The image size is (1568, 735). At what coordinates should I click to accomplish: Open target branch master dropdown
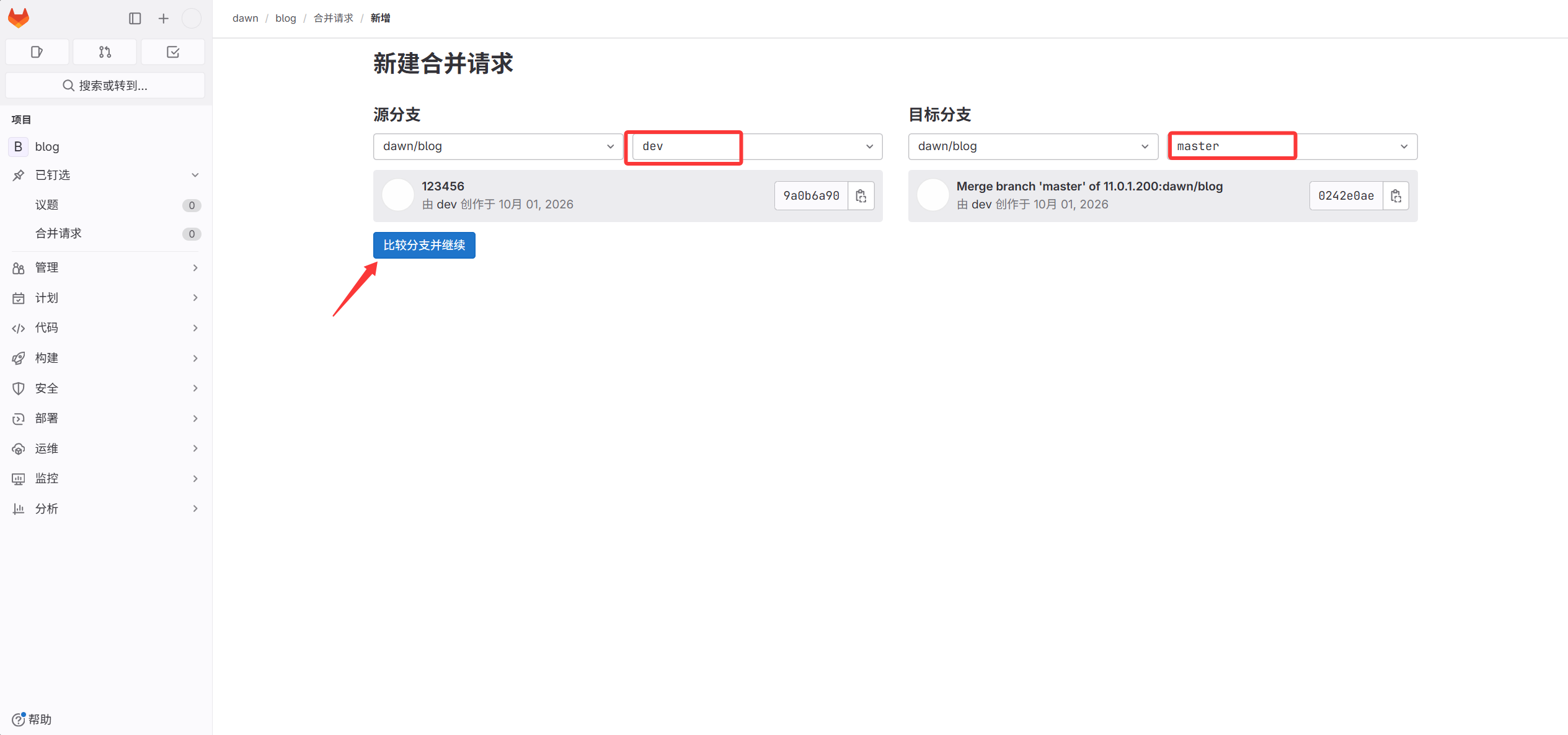[1292, 146]
